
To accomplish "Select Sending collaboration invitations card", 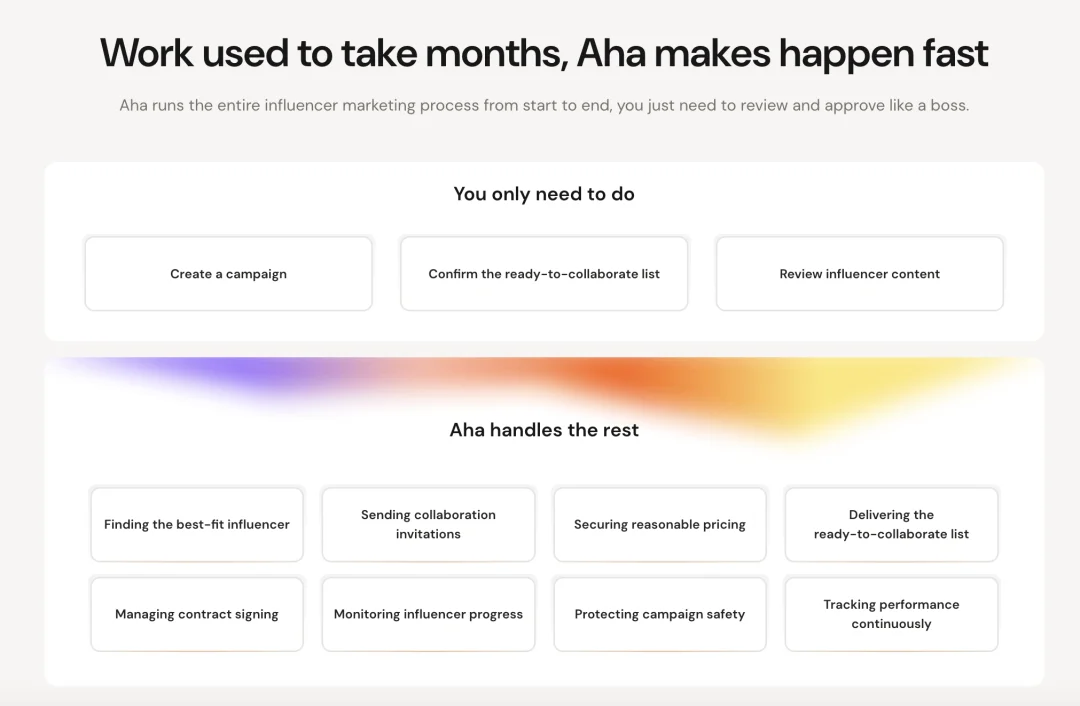I will 428,524.
